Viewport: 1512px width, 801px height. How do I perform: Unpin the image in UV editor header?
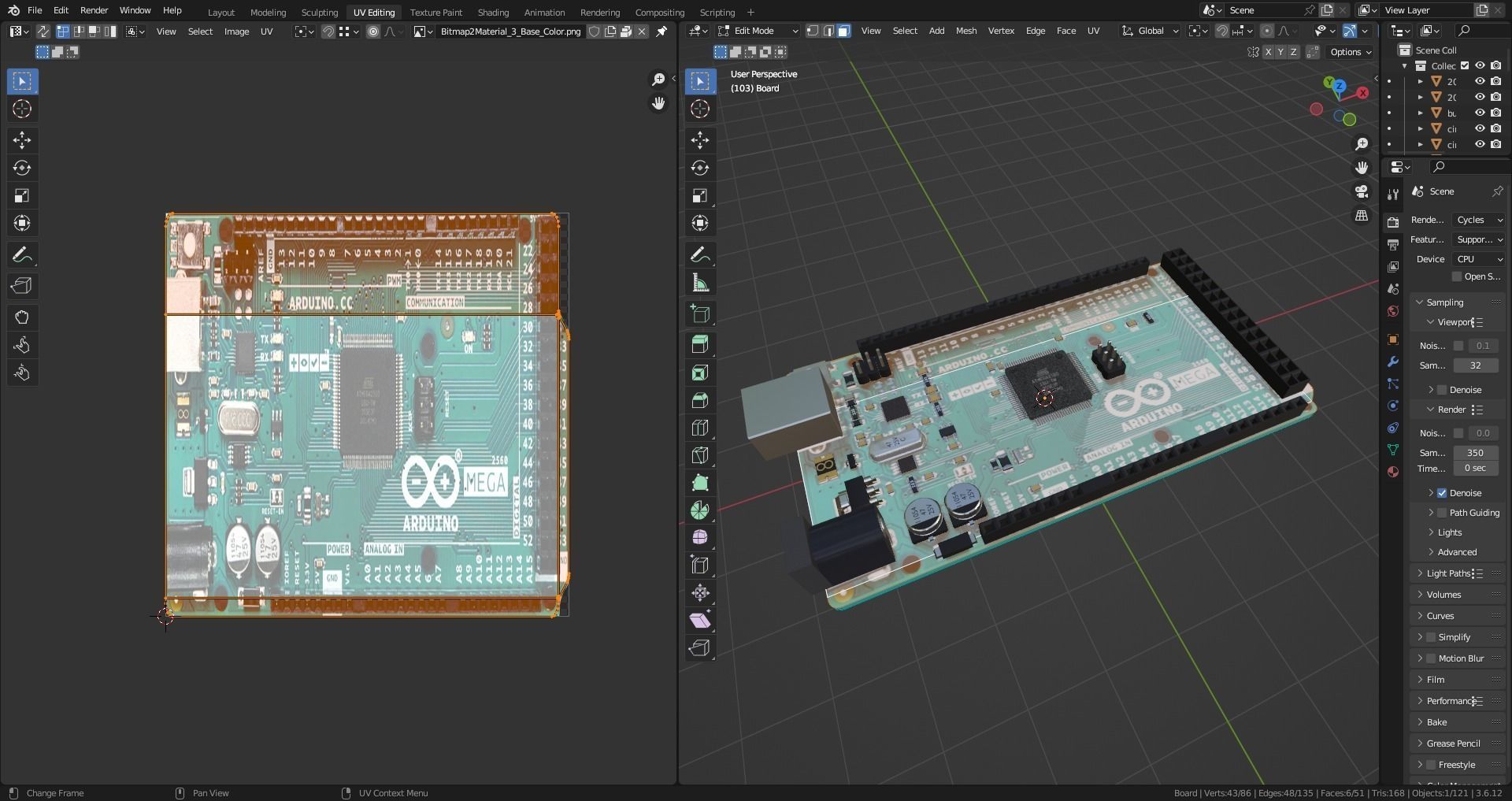click(x=661, y=32)
